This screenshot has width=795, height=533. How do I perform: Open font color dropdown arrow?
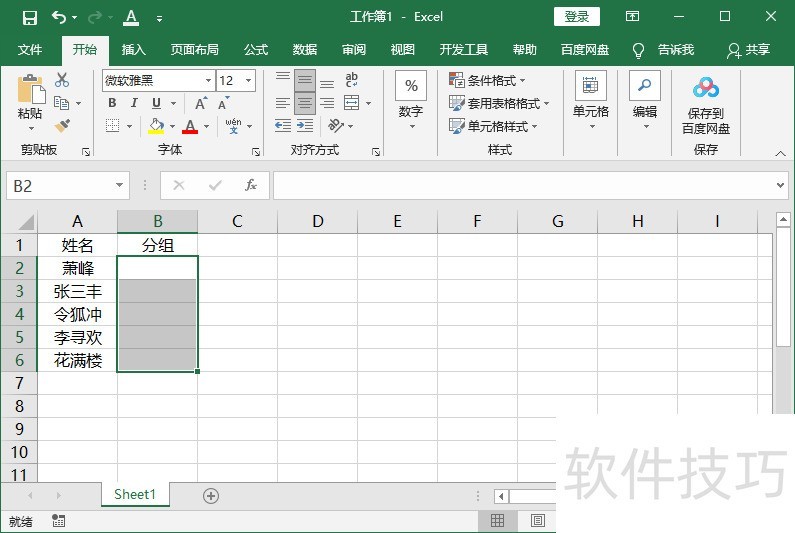tap(206, 126)
